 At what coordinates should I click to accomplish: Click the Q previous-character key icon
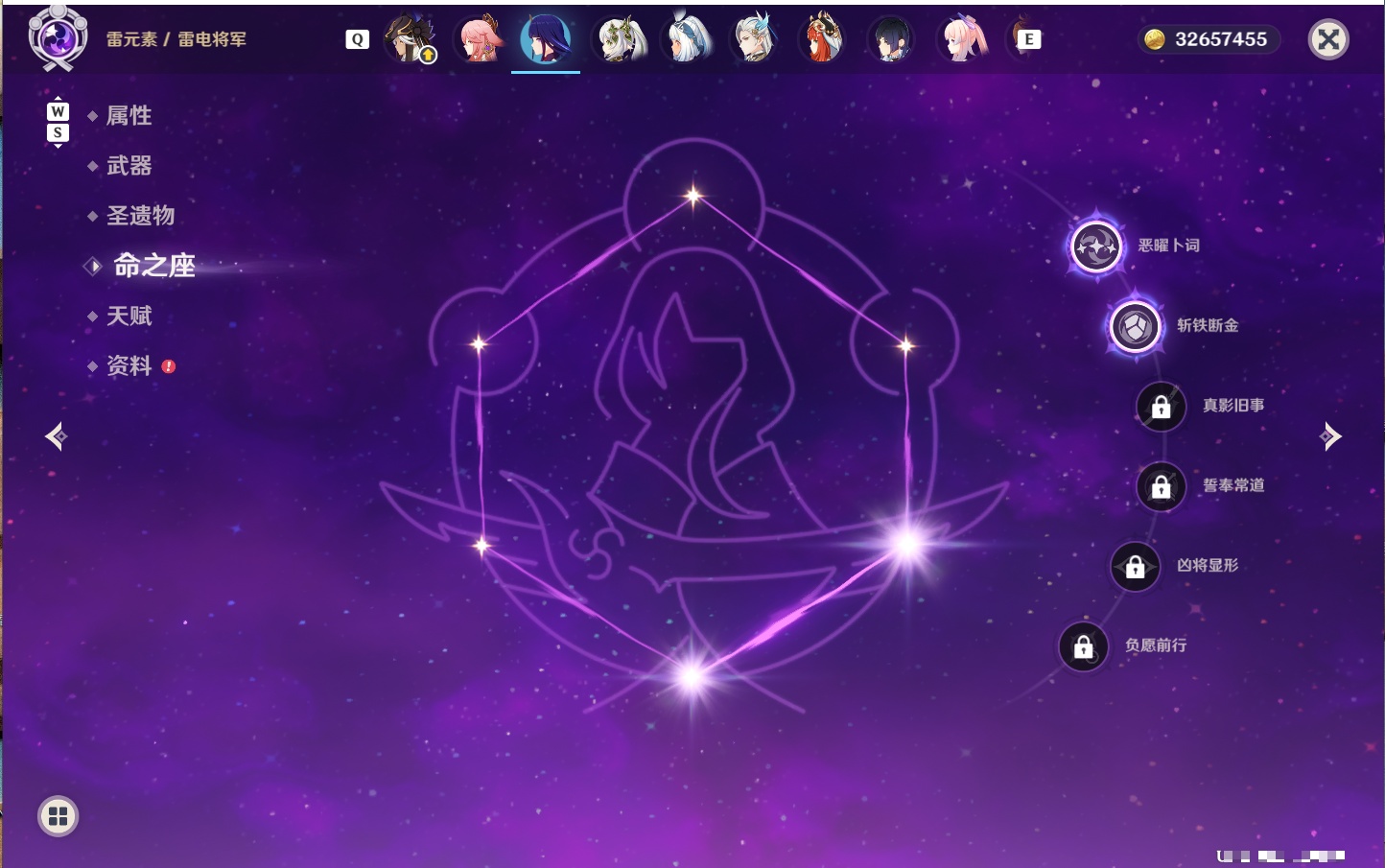pos(357,39)
